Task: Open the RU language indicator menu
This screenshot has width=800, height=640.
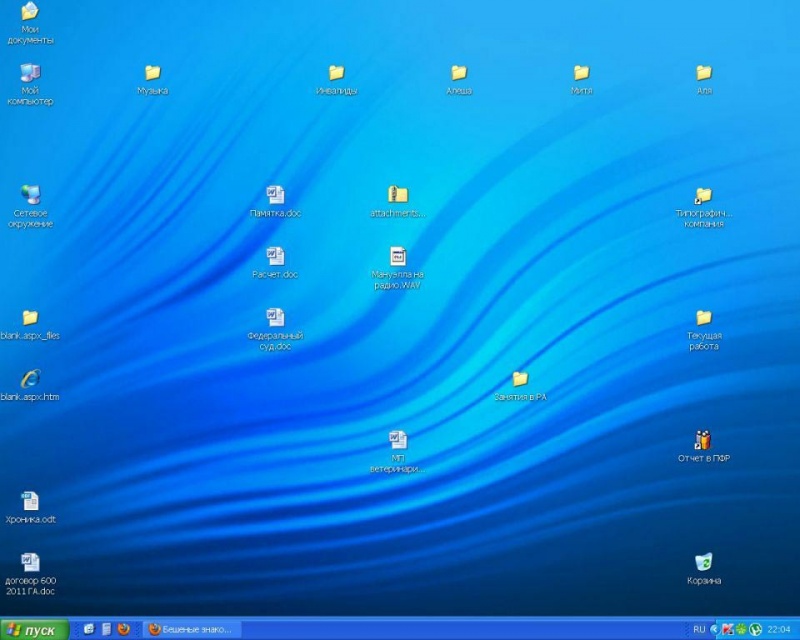Action: click(x=699, y=630)
